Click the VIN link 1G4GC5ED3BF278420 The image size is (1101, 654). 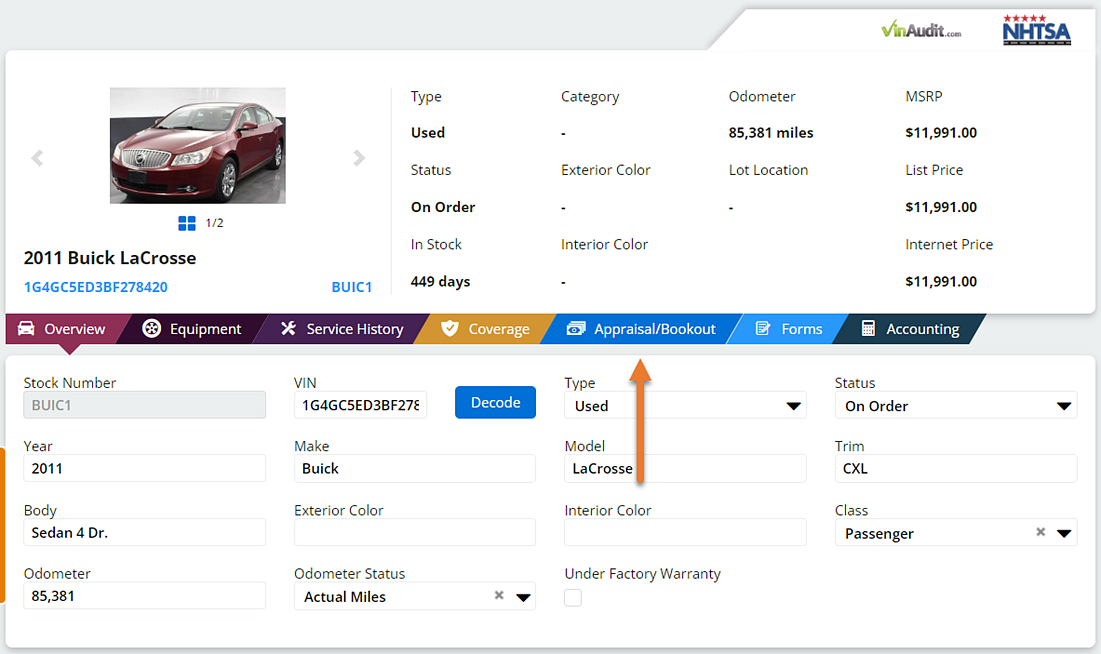[96, 287]
